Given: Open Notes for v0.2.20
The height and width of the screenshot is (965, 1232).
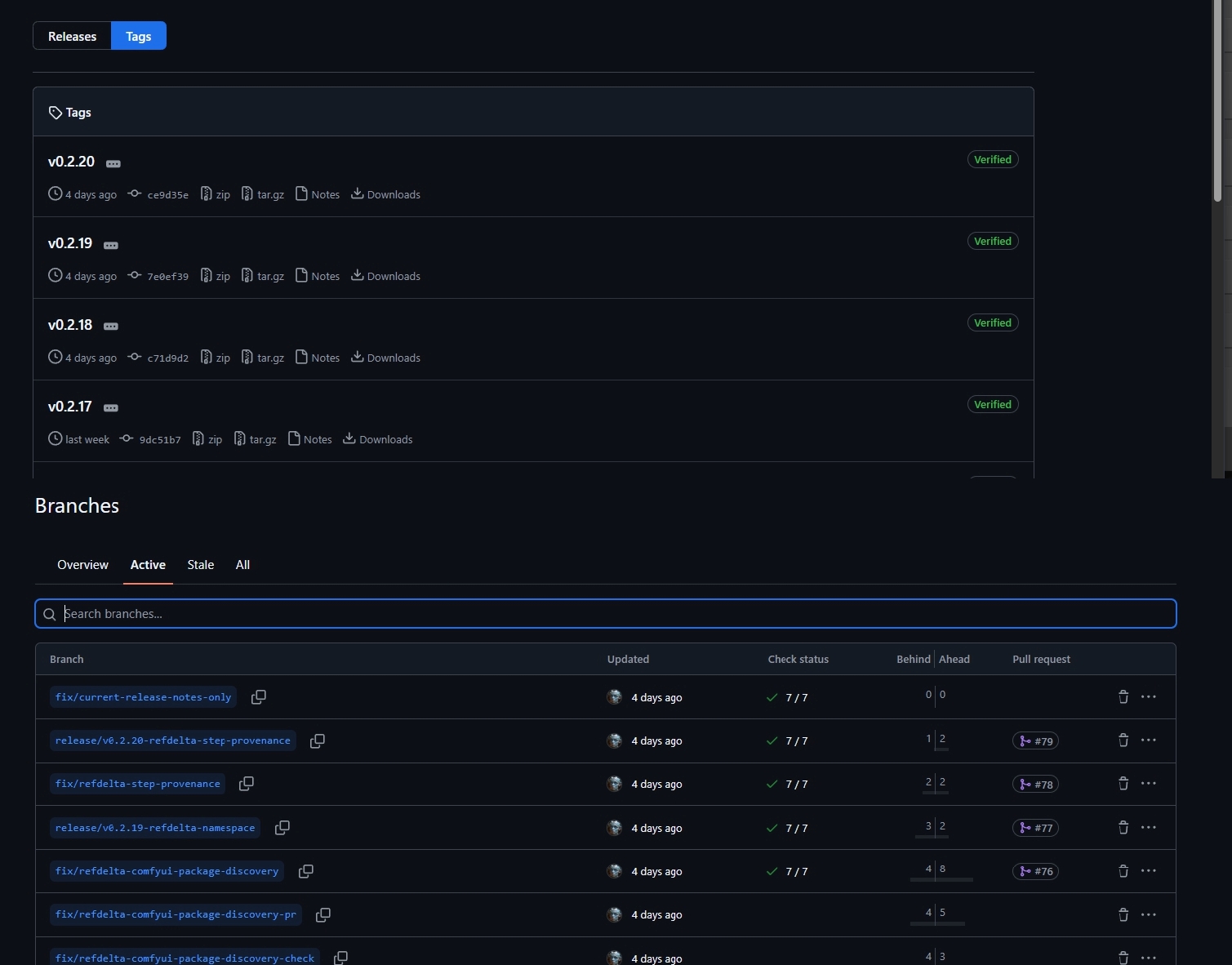Looking at the screenshot, I should [318, 194].
